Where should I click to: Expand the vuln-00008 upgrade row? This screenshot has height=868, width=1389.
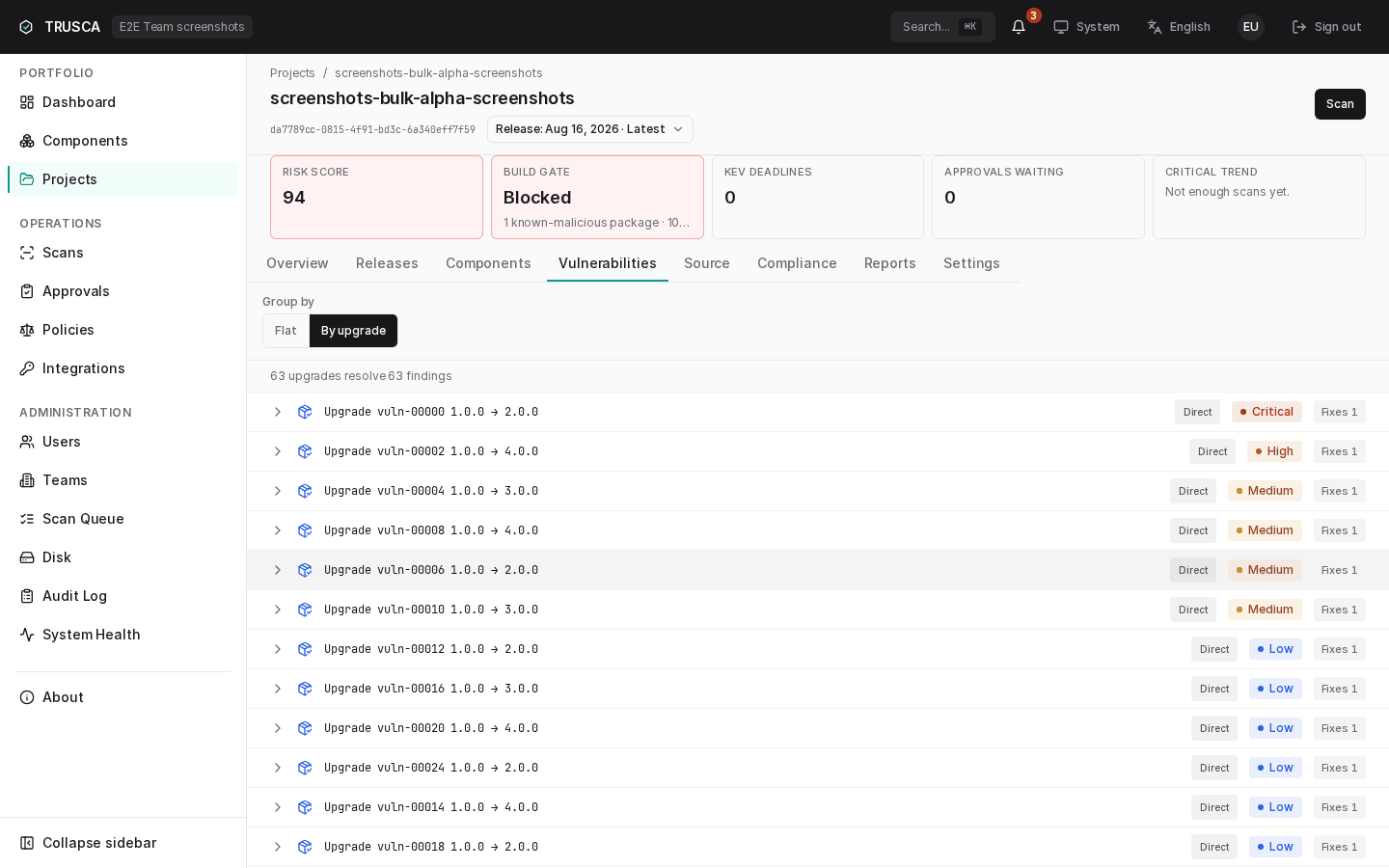pos(278,530)
